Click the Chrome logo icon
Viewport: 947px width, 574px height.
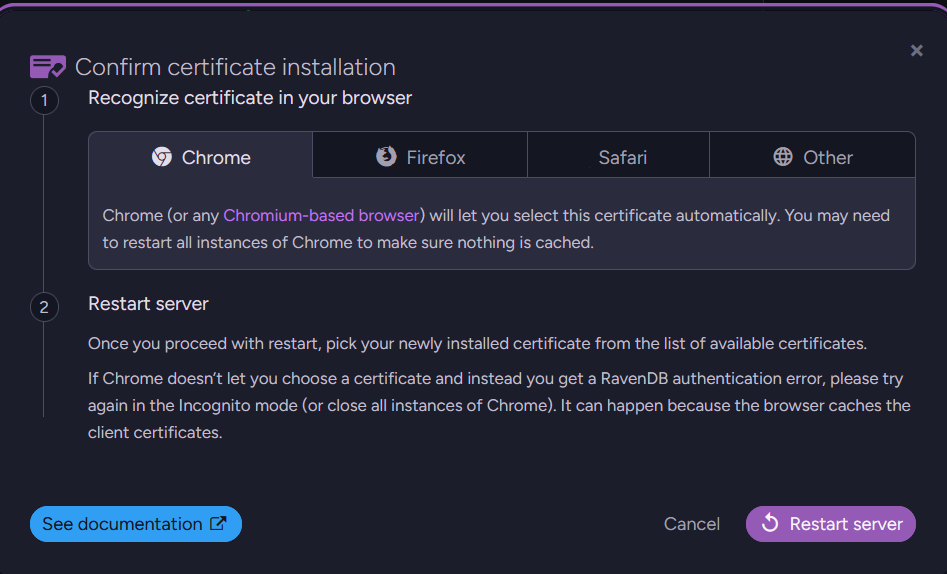click(x=162, y=157)
